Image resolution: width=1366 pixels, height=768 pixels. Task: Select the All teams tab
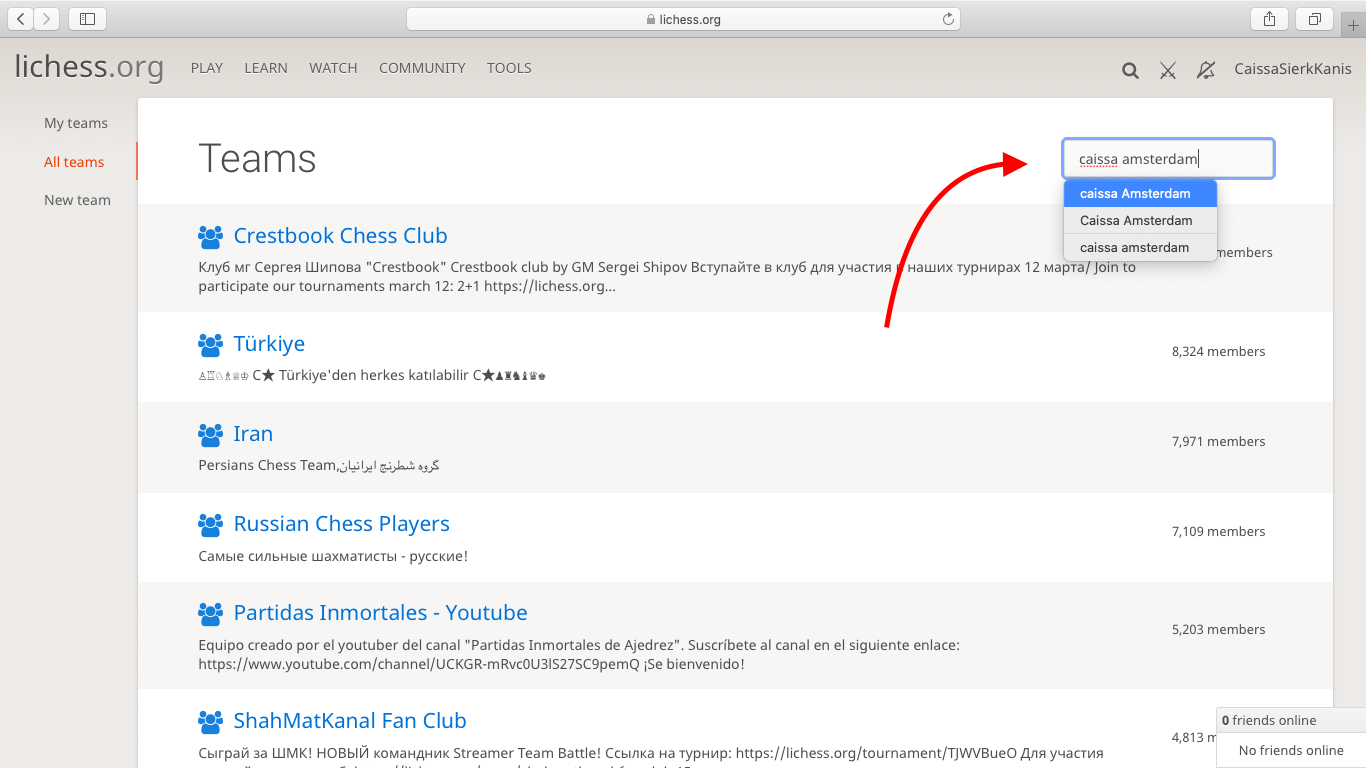point(74,162)
